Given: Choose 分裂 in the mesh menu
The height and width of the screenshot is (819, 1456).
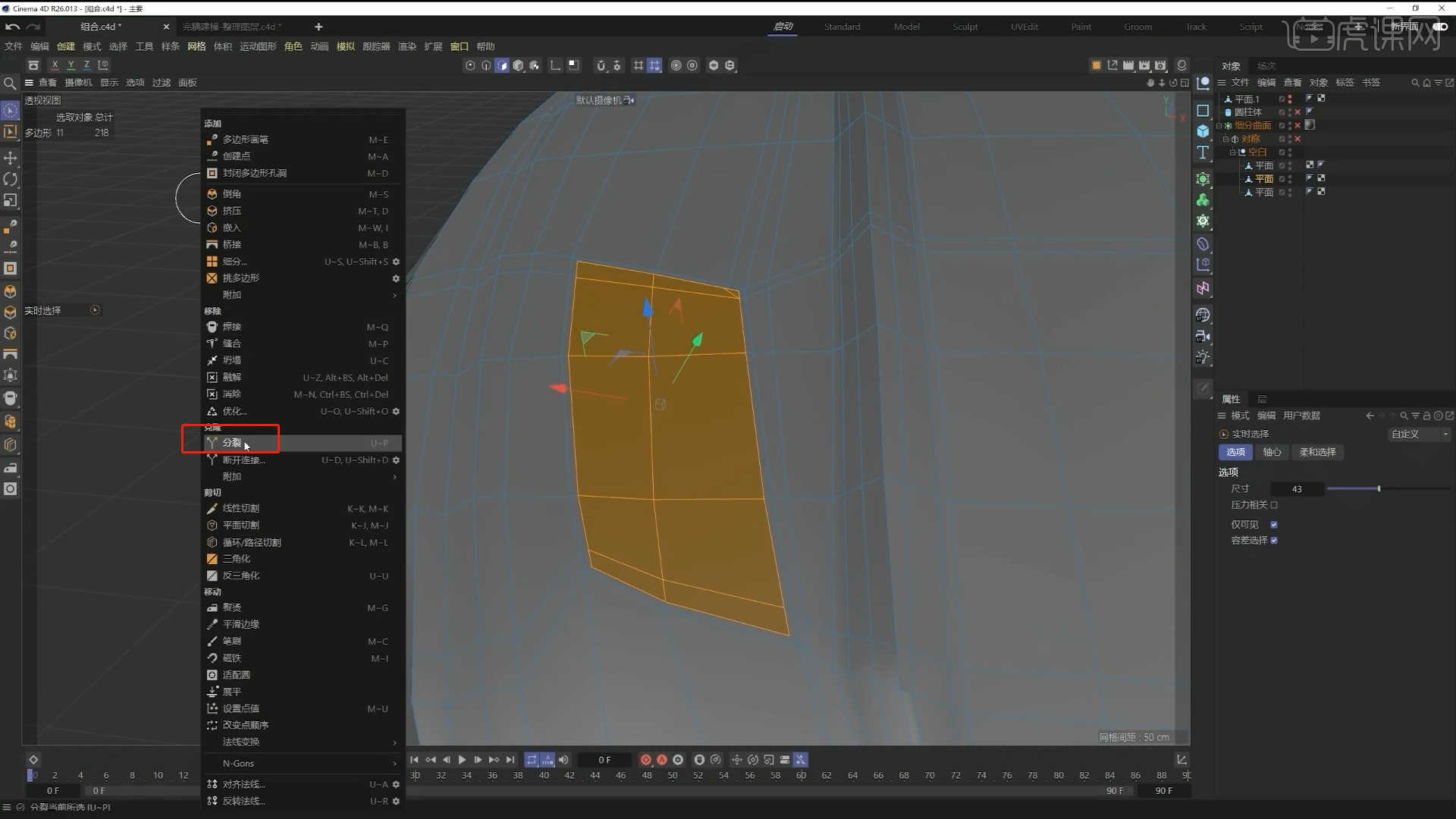Looking at the screenshot, I should point(303,443).
